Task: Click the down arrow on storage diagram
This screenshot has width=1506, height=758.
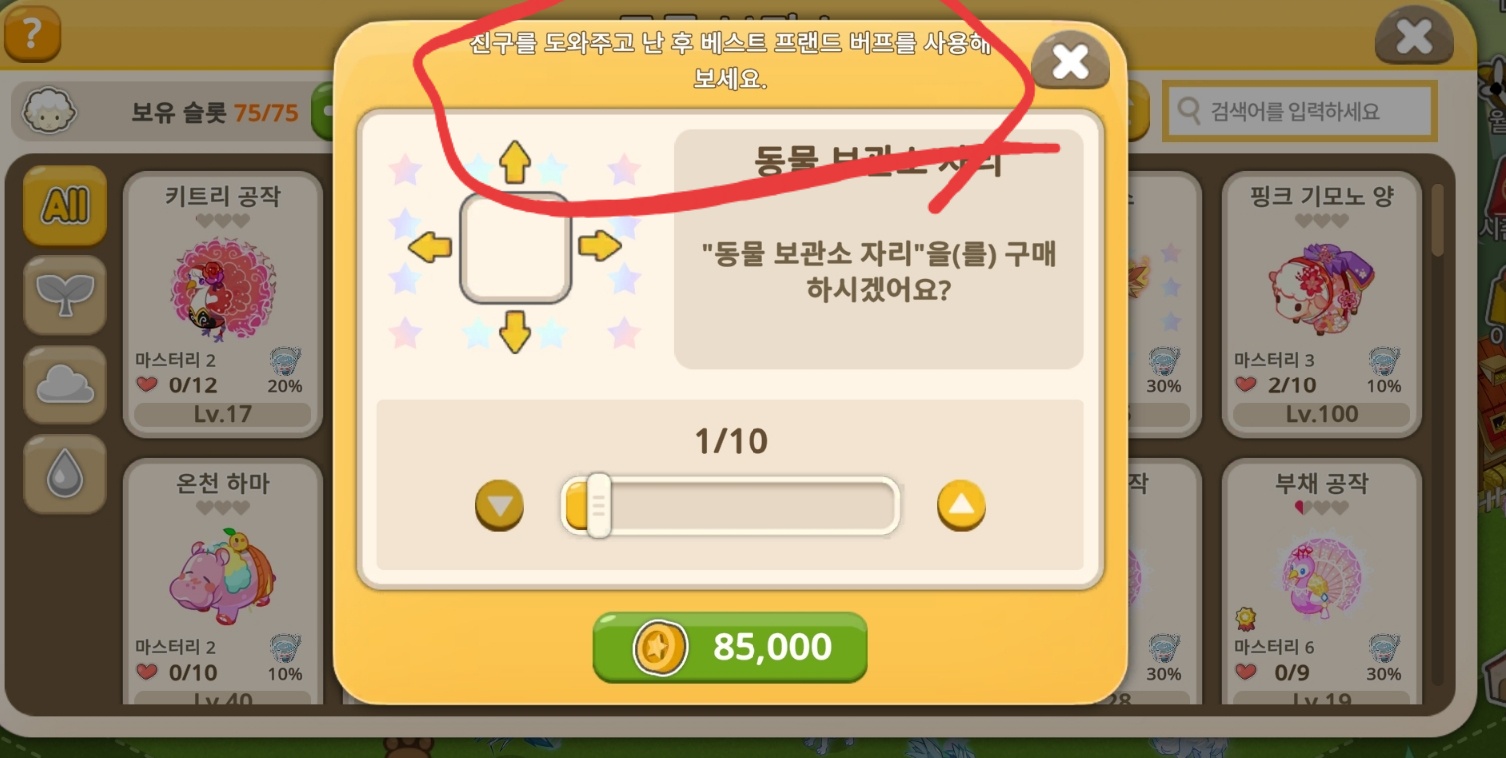Action: 514,331
